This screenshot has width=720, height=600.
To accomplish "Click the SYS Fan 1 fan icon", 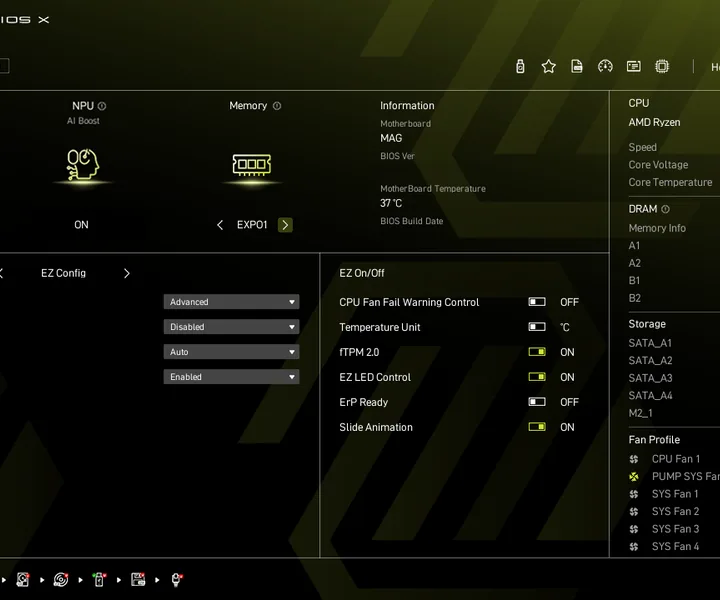I will 634,494.
